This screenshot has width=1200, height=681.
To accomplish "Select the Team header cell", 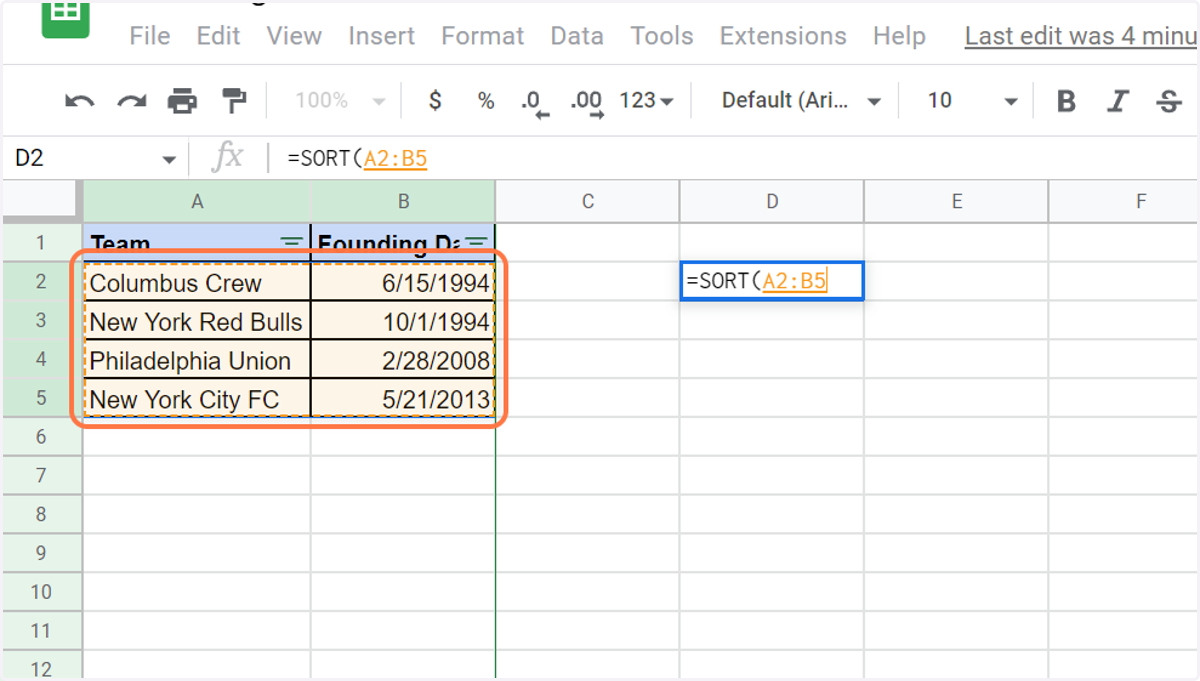I will point(197,243).
